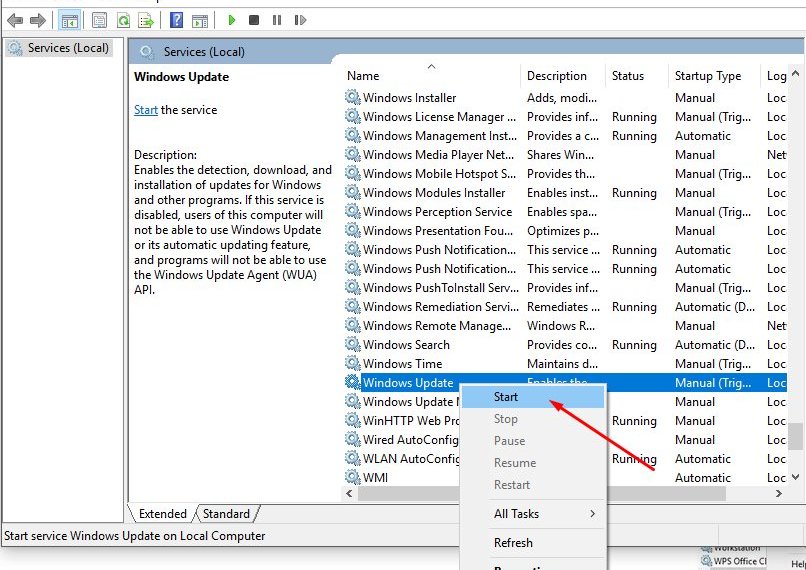This screenshot has width=806, height=570.
Task: Click the green Start Service play button
Action: tap(232, 20)
